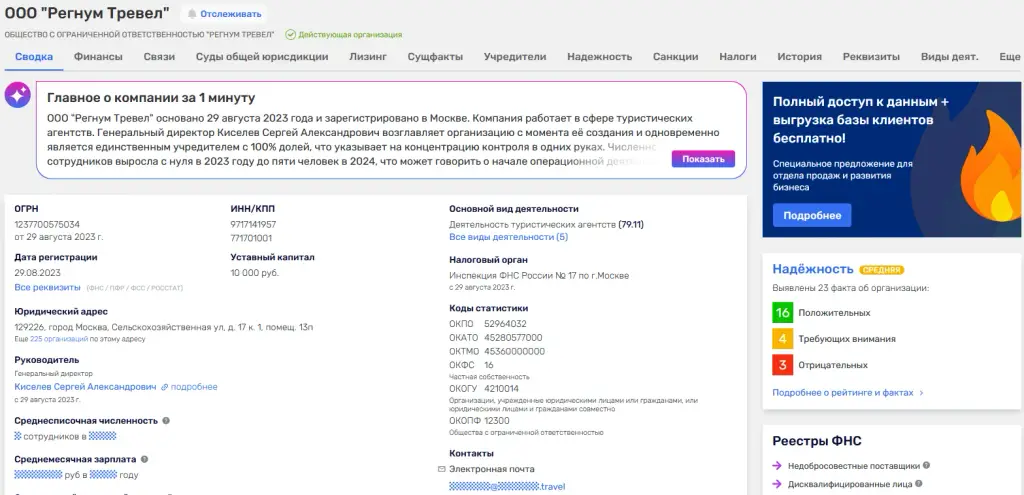1024x495 pixels.
Task: Click the masked .travel email link
Action: (507, 487)
